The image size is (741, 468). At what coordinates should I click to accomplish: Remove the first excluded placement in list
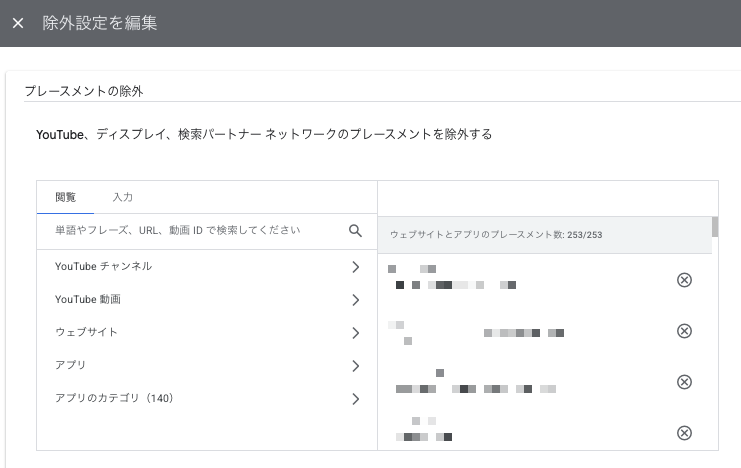684,280
